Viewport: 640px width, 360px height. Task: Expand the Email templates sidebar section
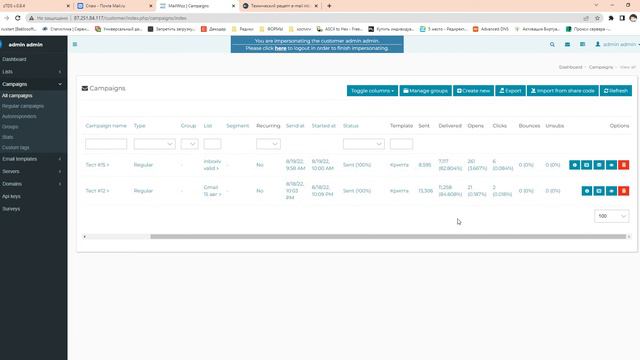(x=33, y=159)
